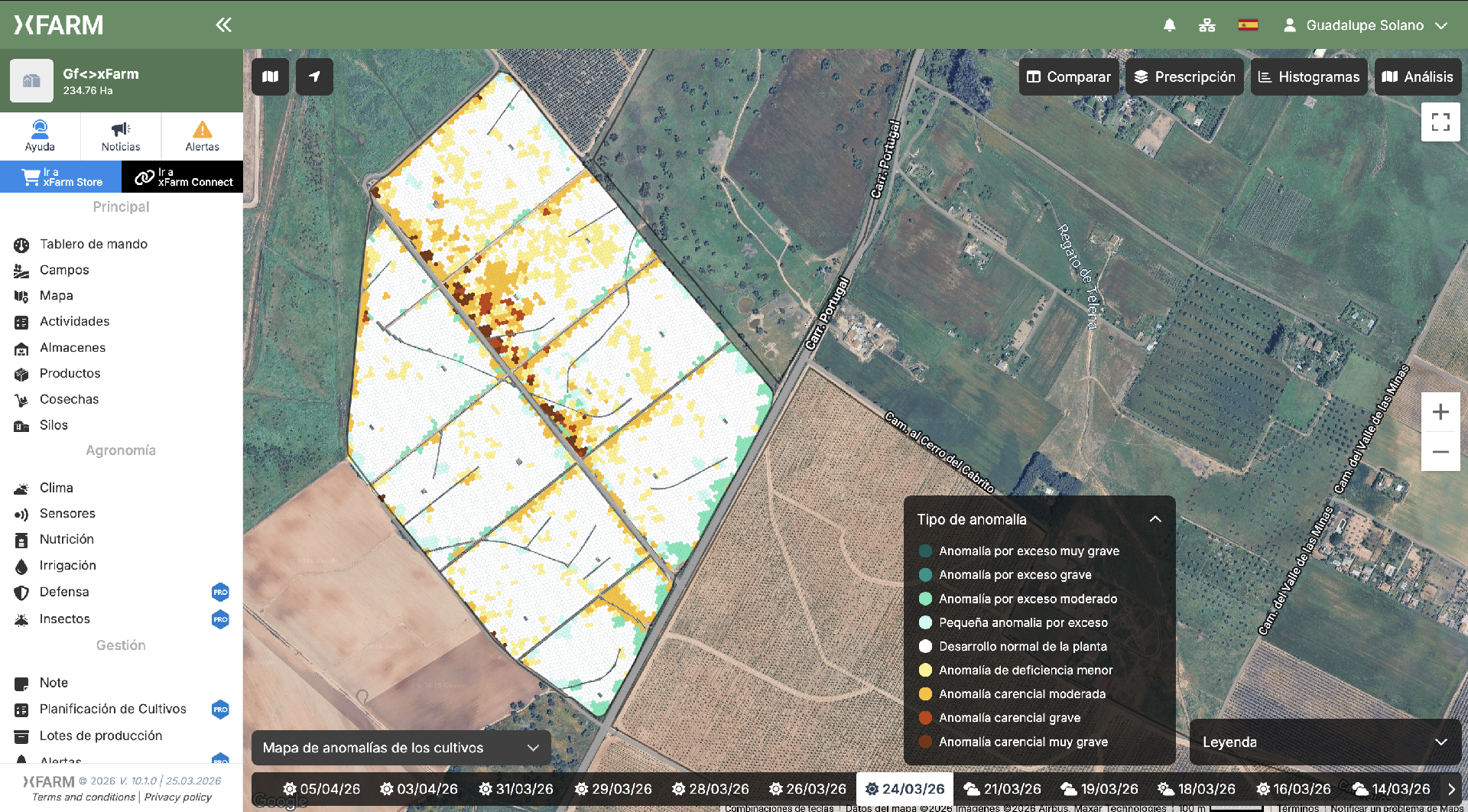Viewport: 1468px width, 812px height.
Task: Toggle the Comparar view
Action: (x=1068, y=77)
